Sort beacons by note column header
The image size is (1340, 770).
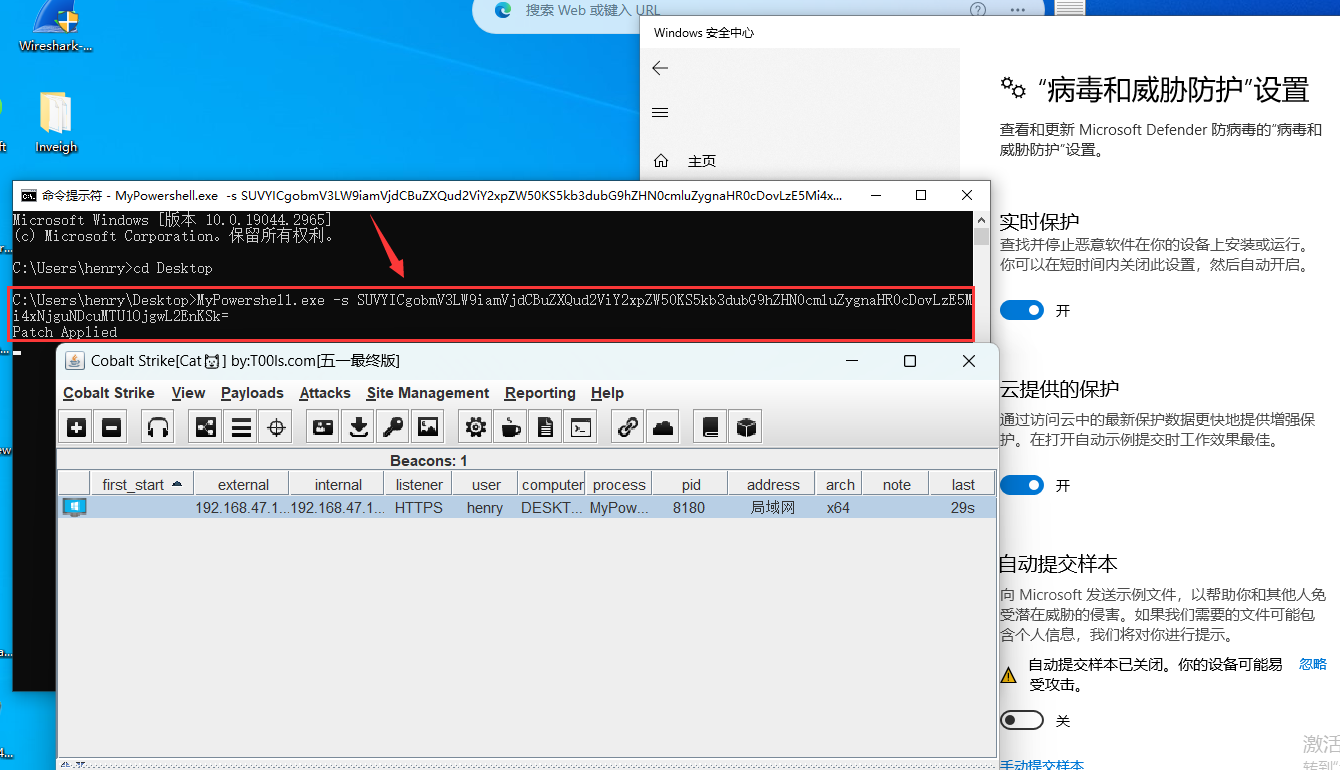[897, 484]
